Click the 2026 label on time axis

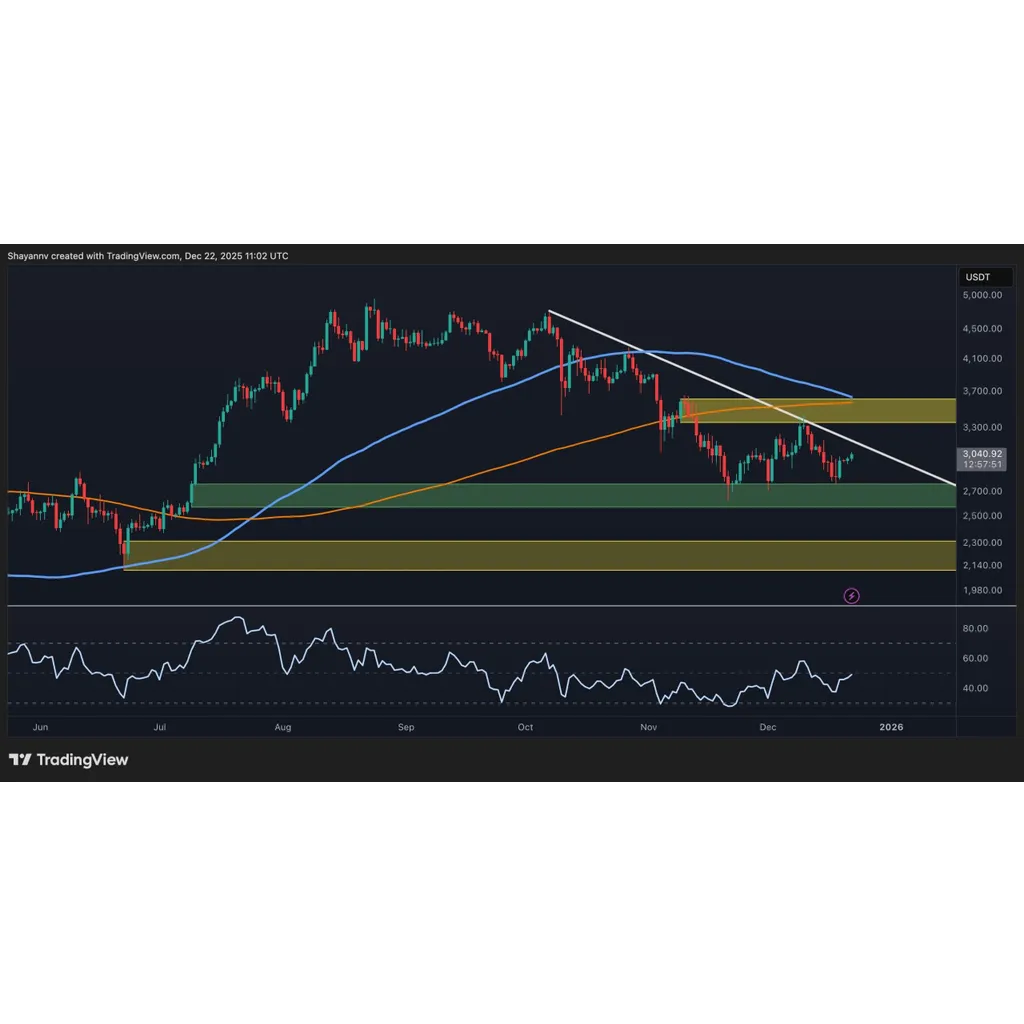[891, 727]
